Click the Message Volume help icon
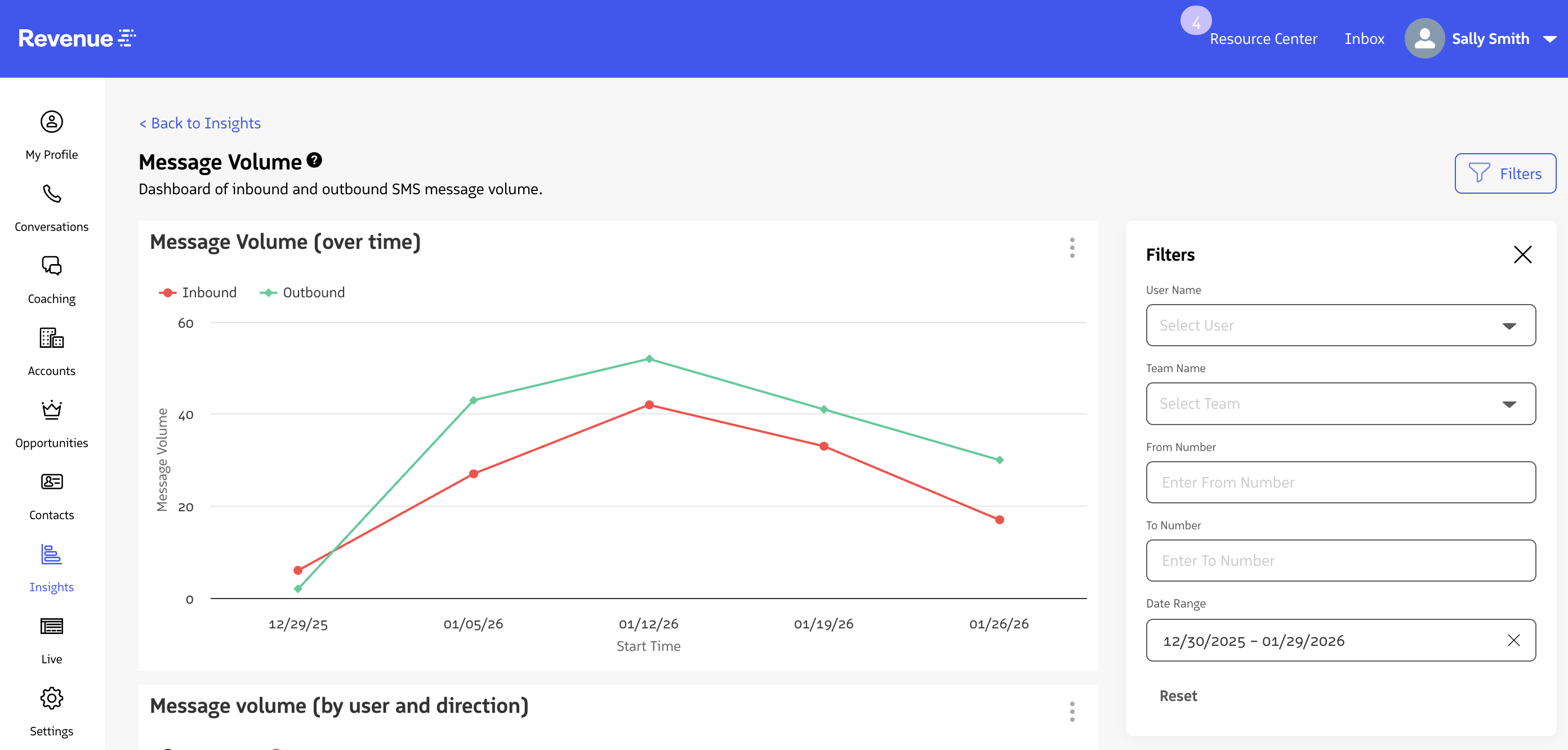The height and width of the screenshot is (750, 1568). point(314,160)
